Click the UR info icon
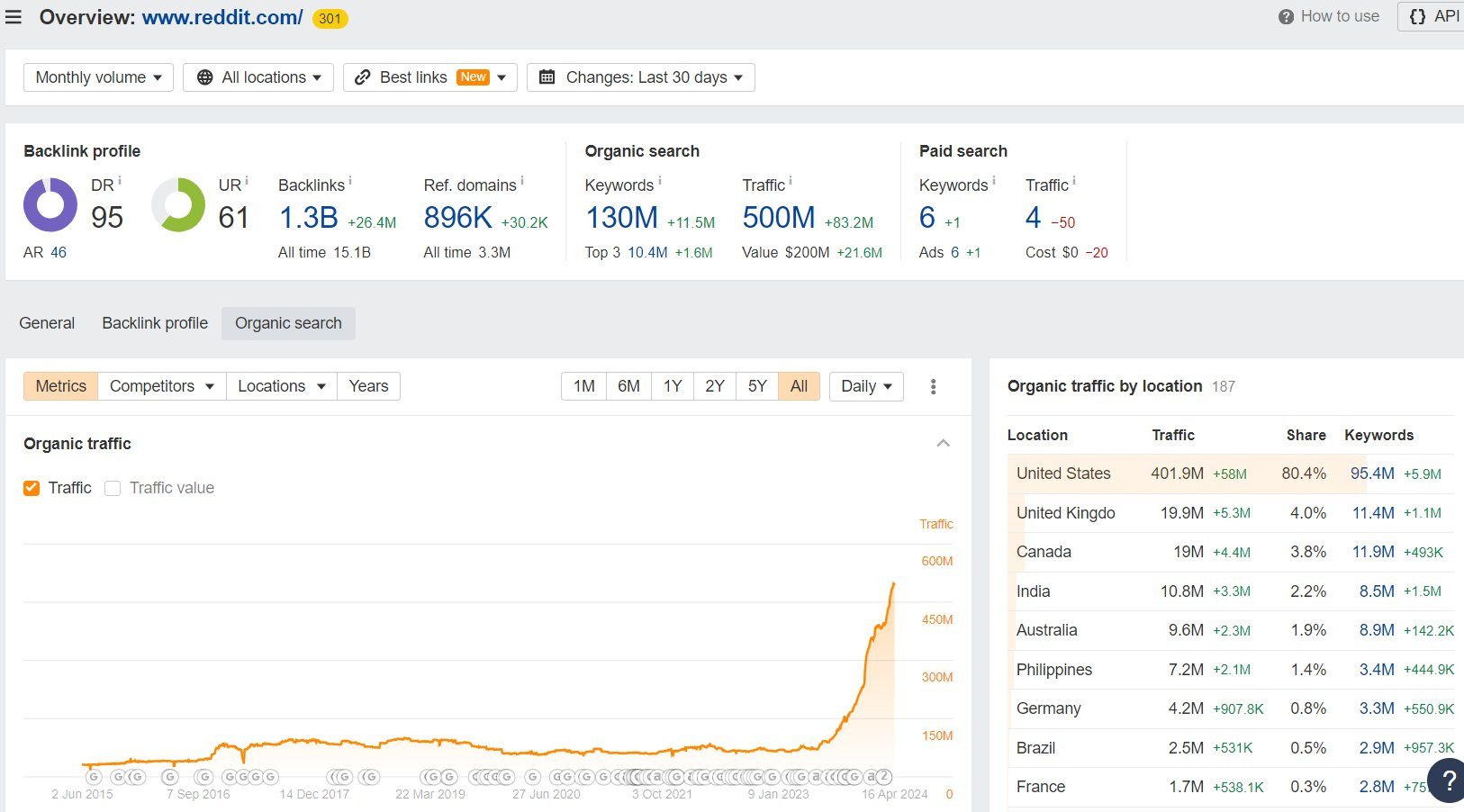 [x=247, y=181]
